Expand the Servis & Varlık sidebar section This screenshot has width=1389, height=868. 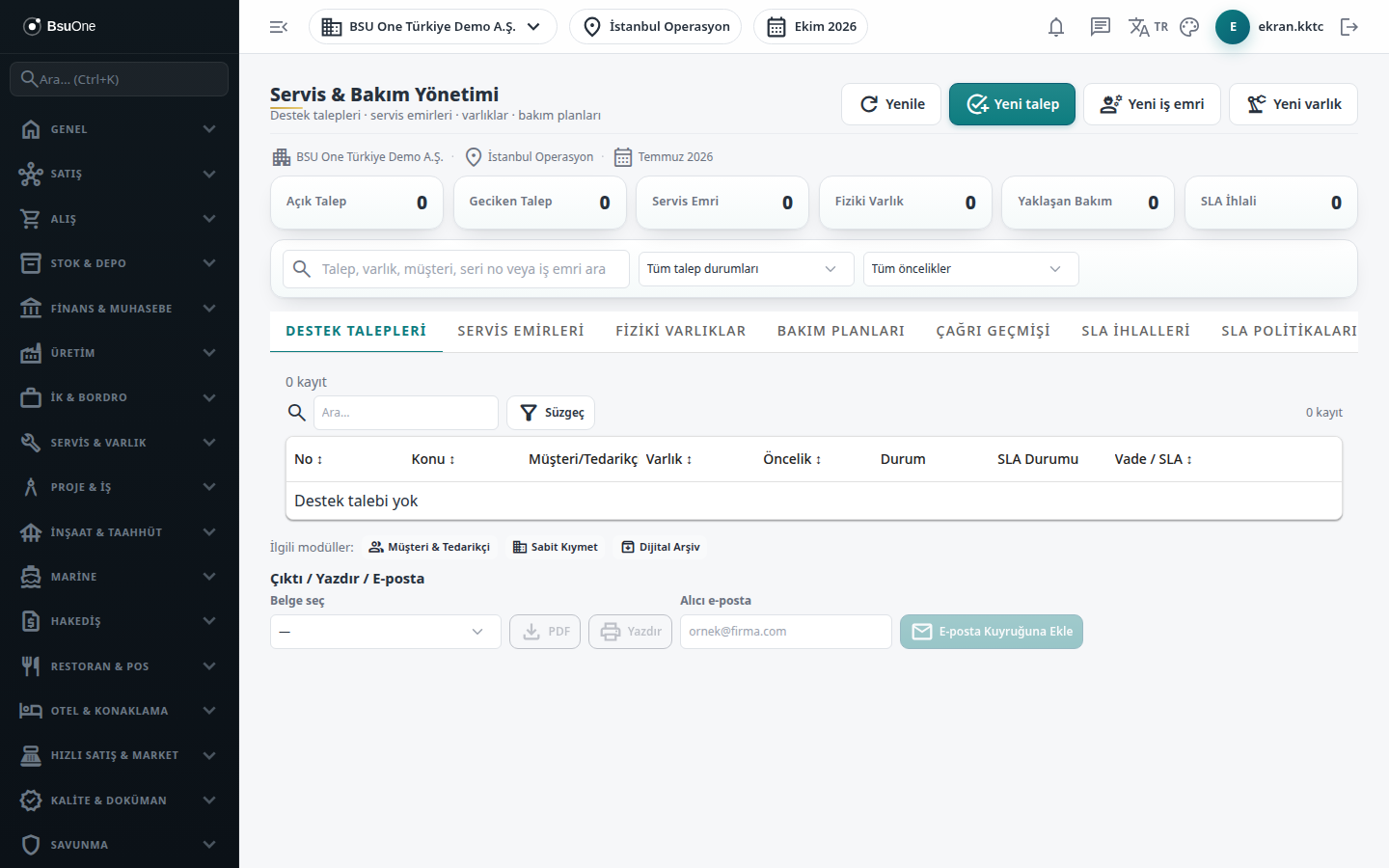[x=120, y=443]
